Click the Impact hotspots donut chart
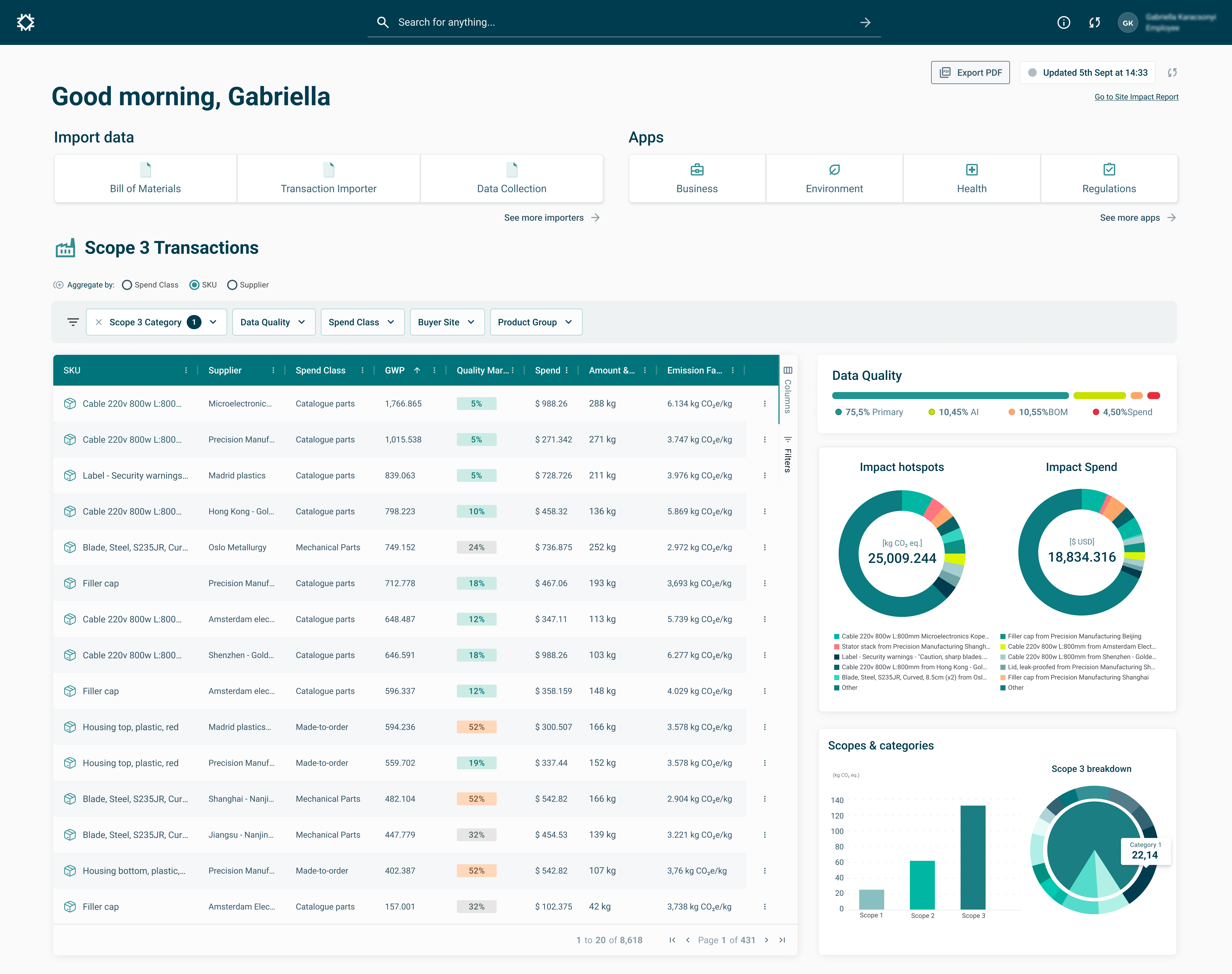 (902, 553)
